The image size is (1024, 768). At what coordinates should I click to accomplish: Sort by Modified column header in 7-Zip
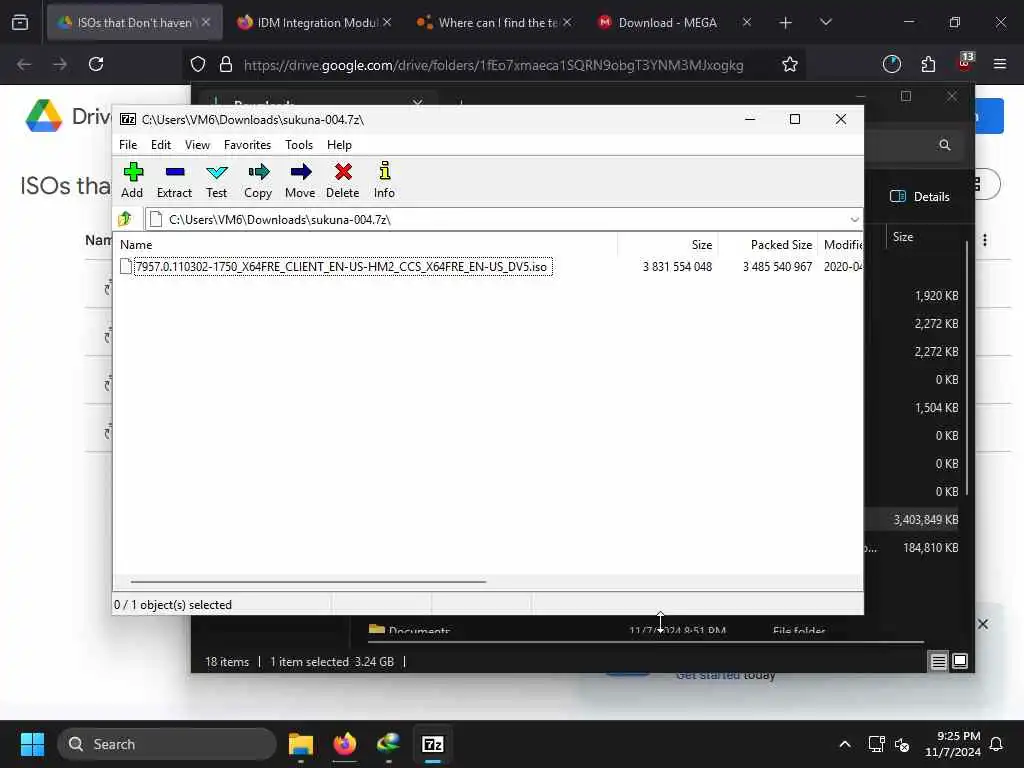click(842, 245)
